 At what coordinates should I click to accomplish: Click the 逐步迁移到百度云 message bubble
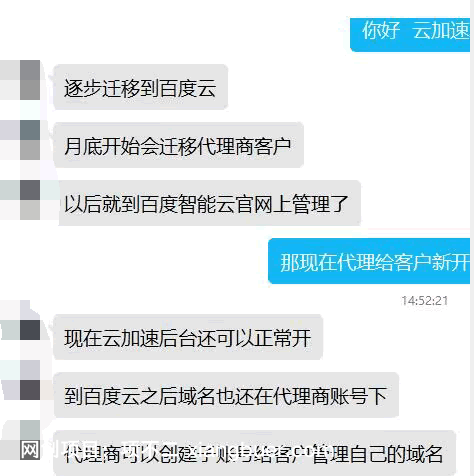tap(140, 87)
